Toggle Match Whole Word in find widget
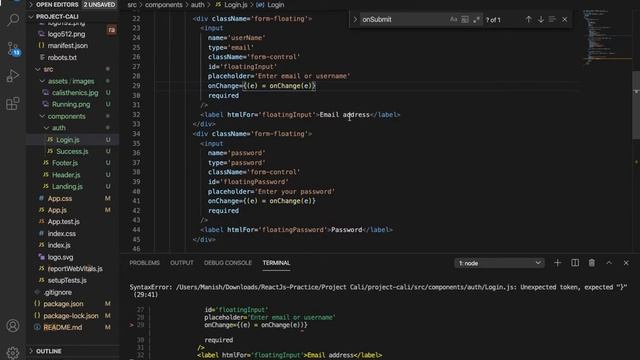The height and width of the screenshot is (360, 640). click(x=465, y=20)
